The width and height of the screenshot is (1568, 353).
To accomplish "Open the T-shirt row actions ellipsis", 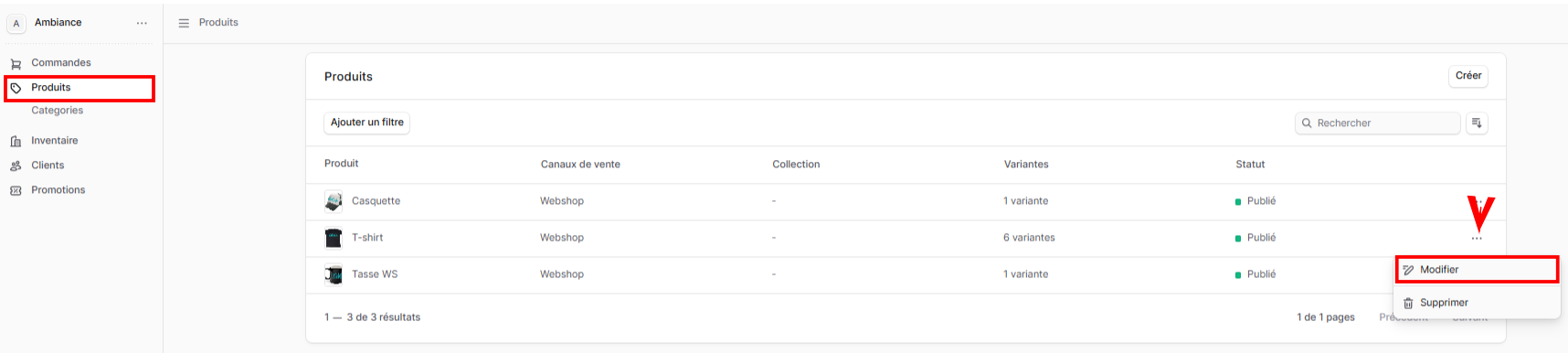I will coord(1477,238).
